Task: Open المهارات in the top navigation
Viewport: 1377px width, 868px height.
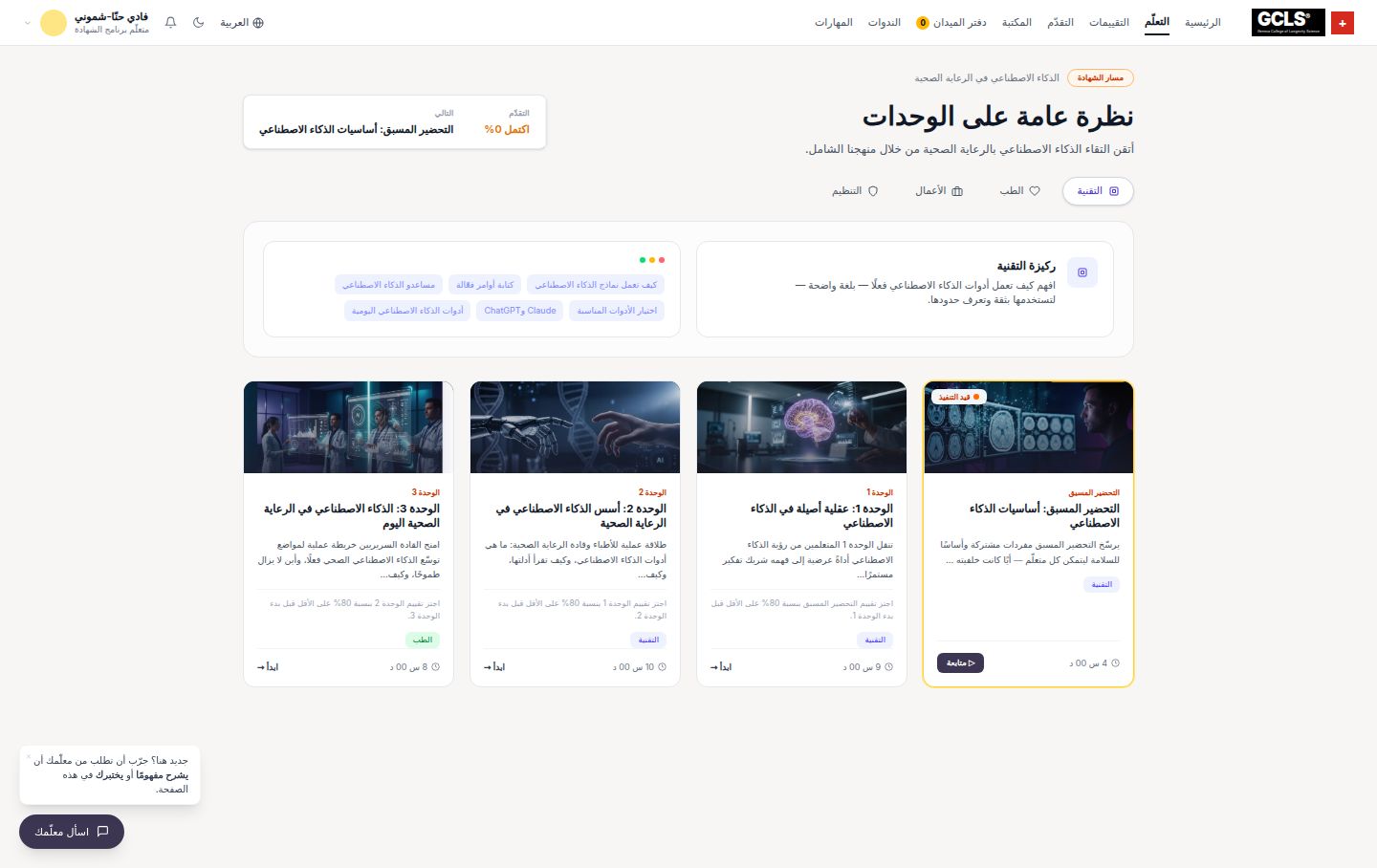Action: coord(834,22)
